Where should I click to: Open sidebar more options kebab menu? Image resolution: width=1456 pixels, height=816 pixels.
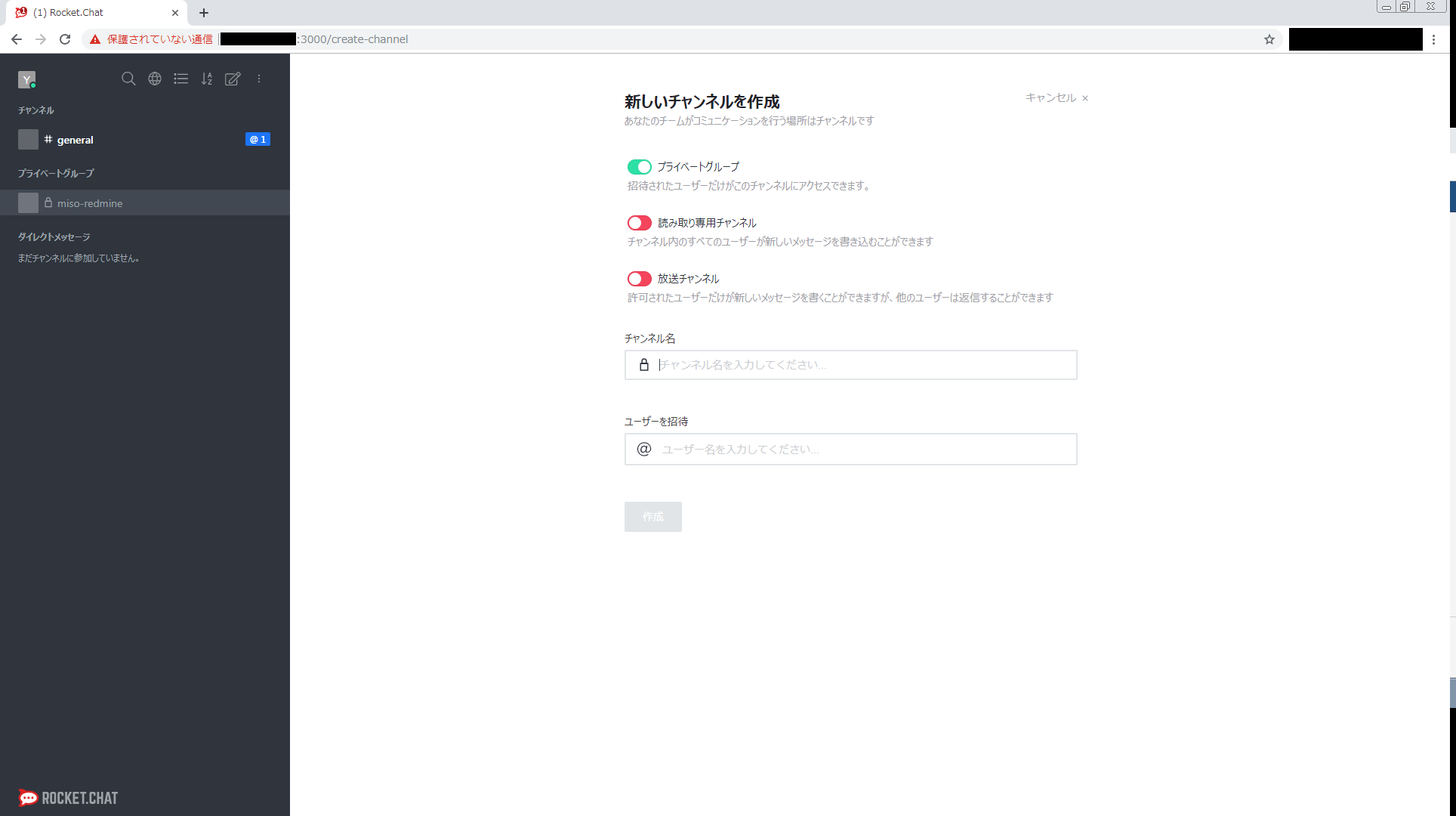pos(259,79)
